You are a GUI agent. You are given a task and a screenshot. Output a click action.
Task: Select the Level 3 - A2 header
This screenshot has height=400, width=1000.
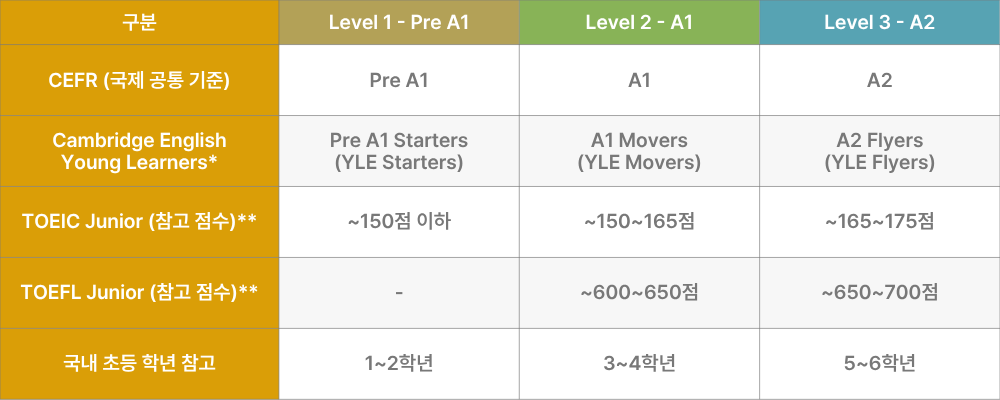click(879, 23)
